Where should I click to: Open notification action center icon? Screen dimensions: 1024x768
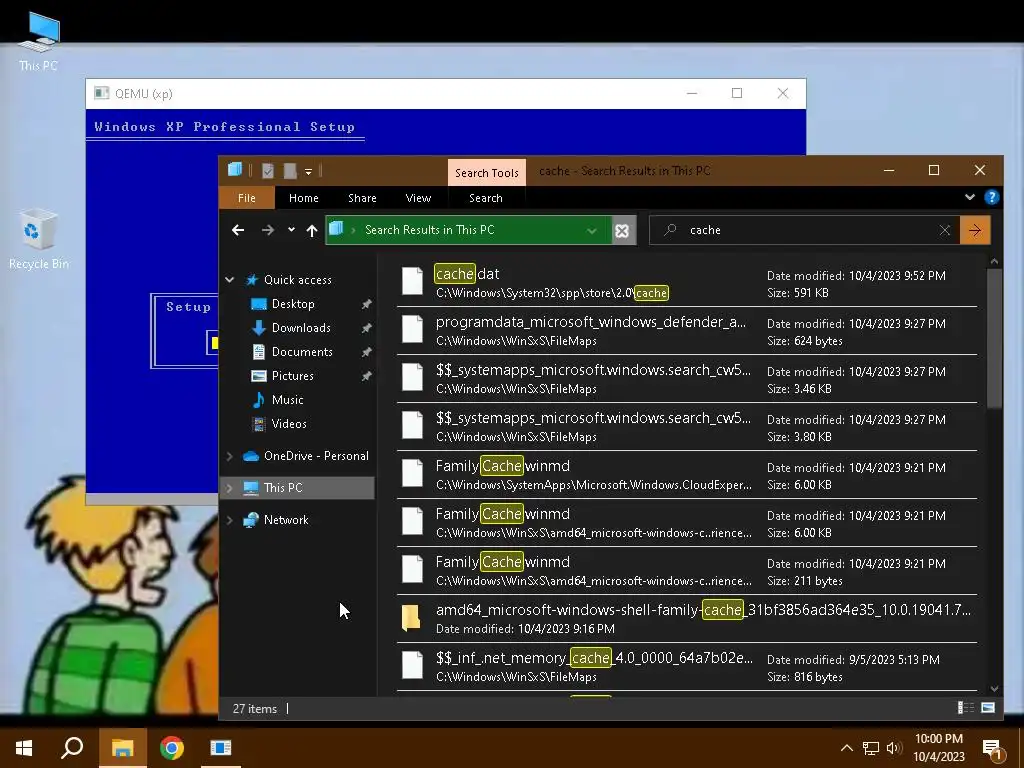click(x=993, y=748)
